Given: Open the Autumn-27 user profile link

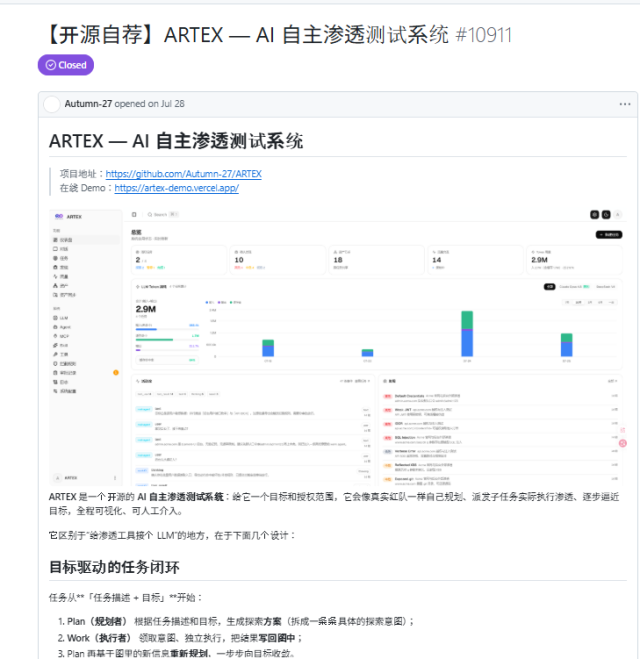Looking at the screenshot, I should coord(88,104).
